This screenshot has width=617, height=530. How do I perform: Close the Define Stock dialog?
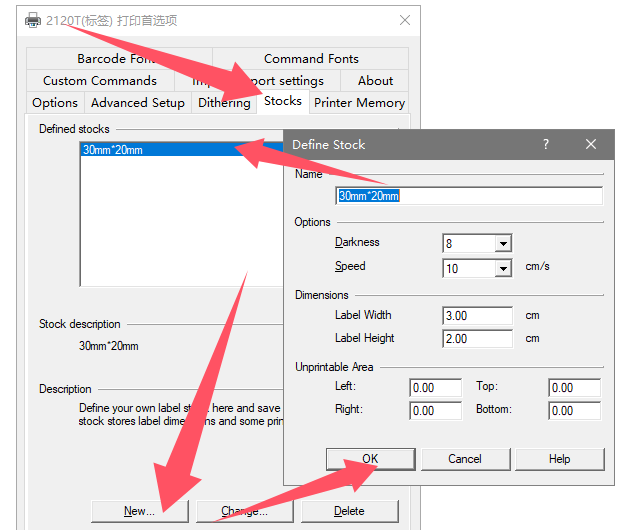[590, 145]
